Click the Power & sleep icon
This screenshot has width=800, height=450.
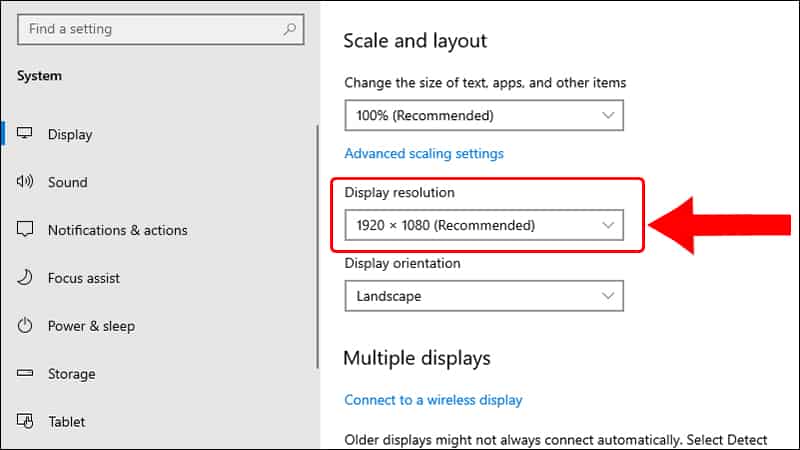(26, 326)
